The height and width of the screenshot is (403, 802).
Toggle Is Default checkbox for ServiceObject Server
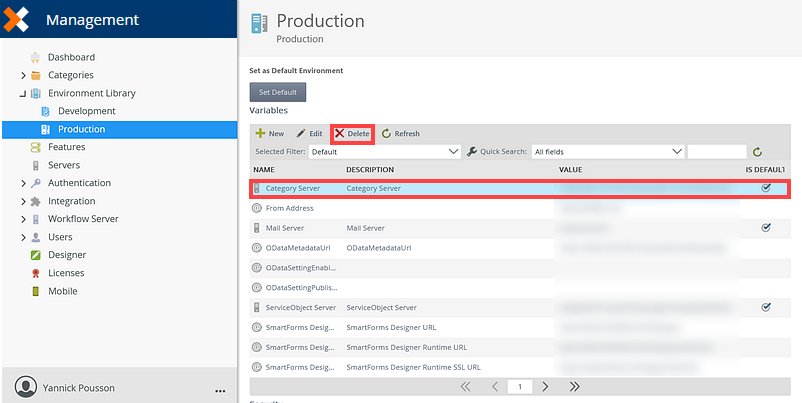click(x=766, y=307)
